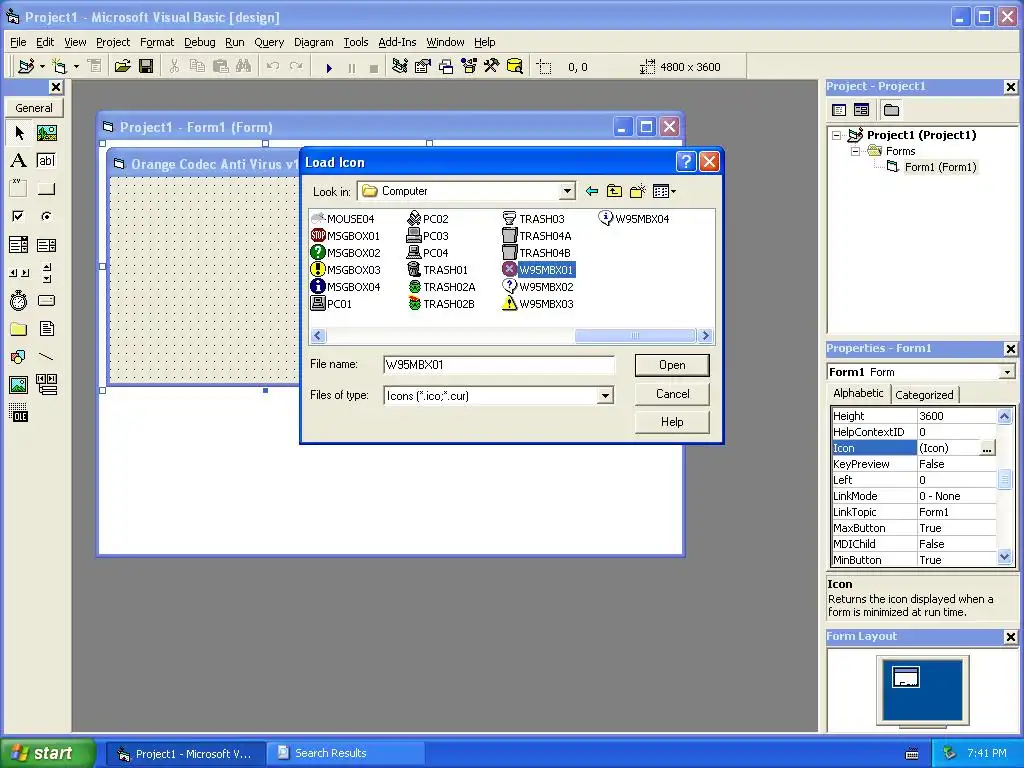Screen dimensions: 1024x768
Task: Select the OptionButton tool in toolbox
Action: pos(46,216)
